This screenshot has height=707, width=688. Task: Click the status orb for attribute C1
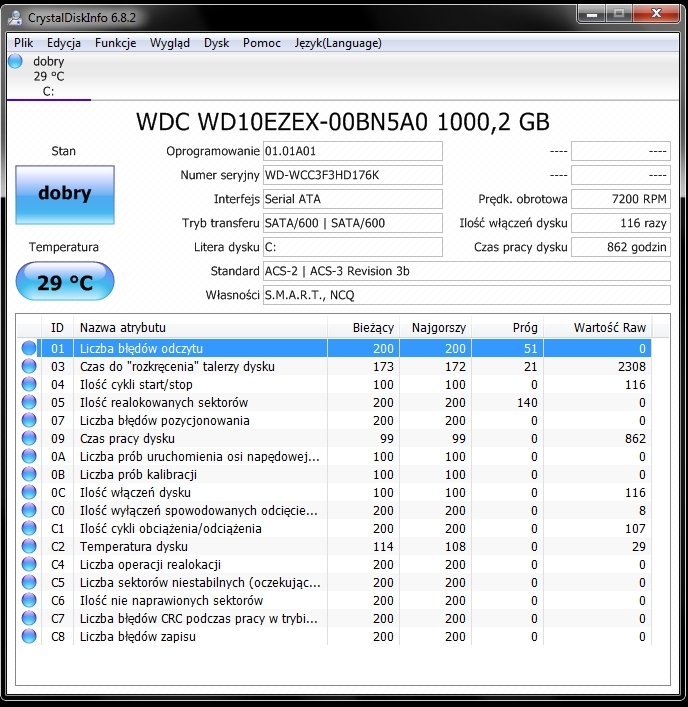[x=29, y=528]
